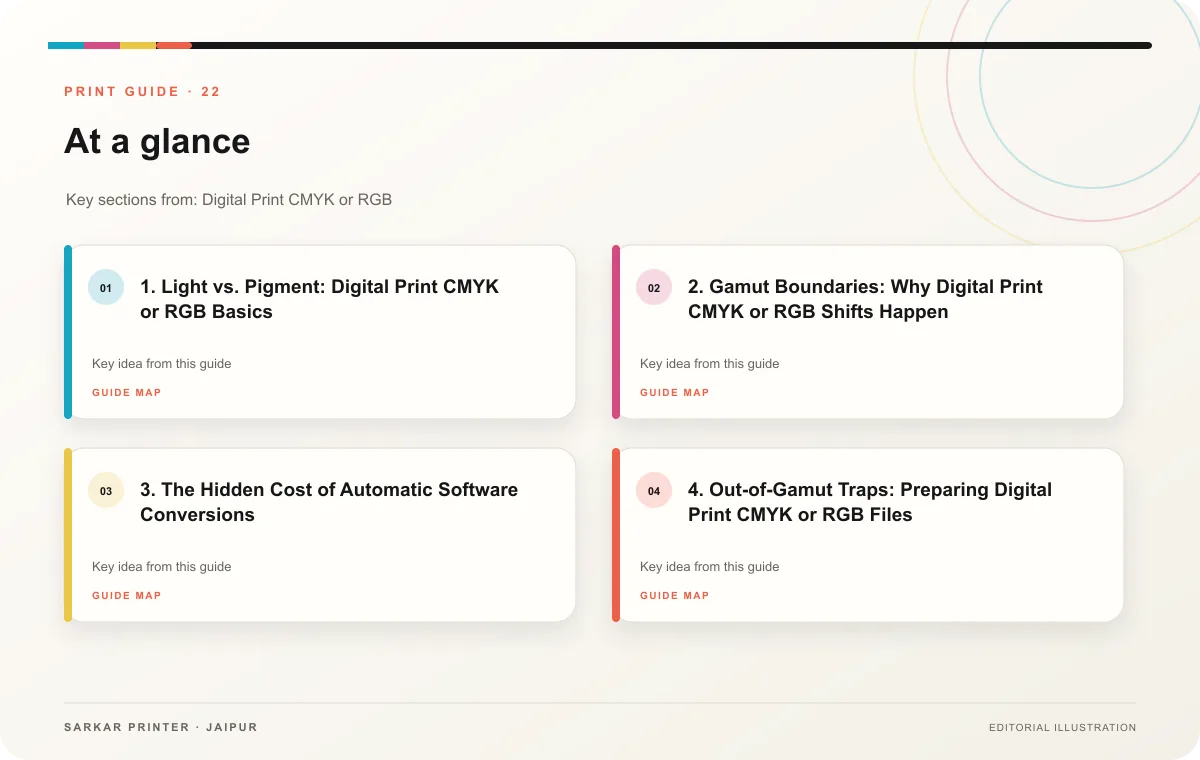Viewport: 1200px width, 760px height.
Task: Click the 'Key sections from: Digital Print CMYK or RGB' subtitle
Action: [229, 200]
